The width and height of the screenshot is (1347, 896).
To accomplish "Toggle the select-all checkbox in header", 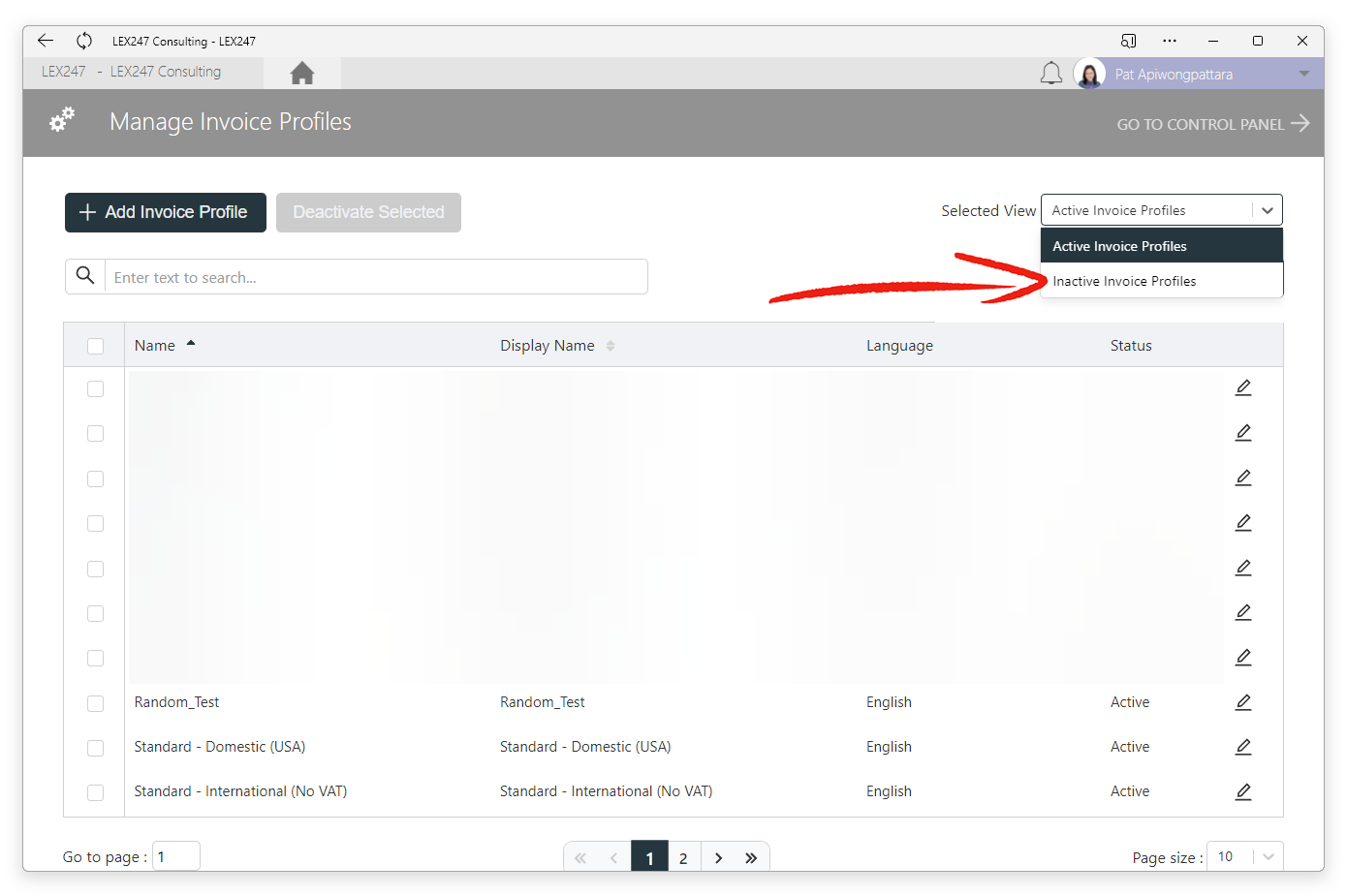I will point(95,346).
